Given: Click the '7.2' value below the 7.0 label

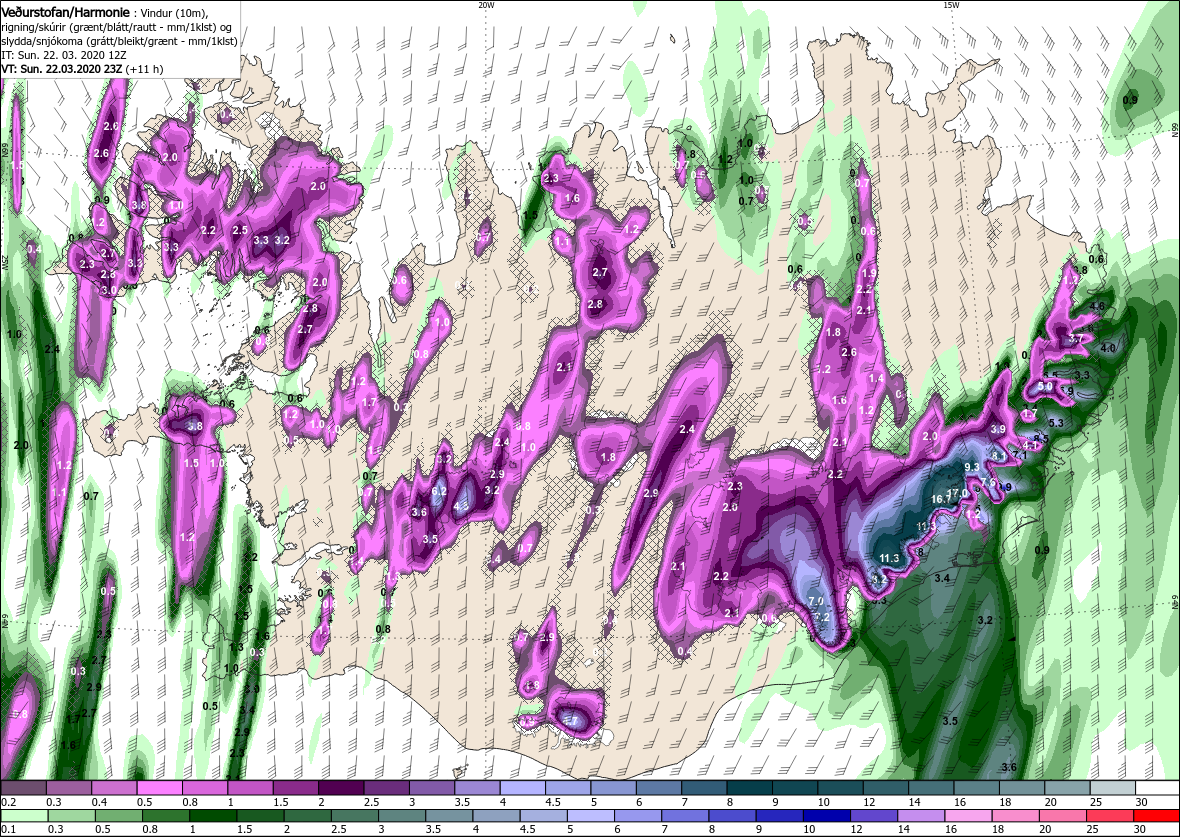Looking at the screenshot, I should [823, 617].
